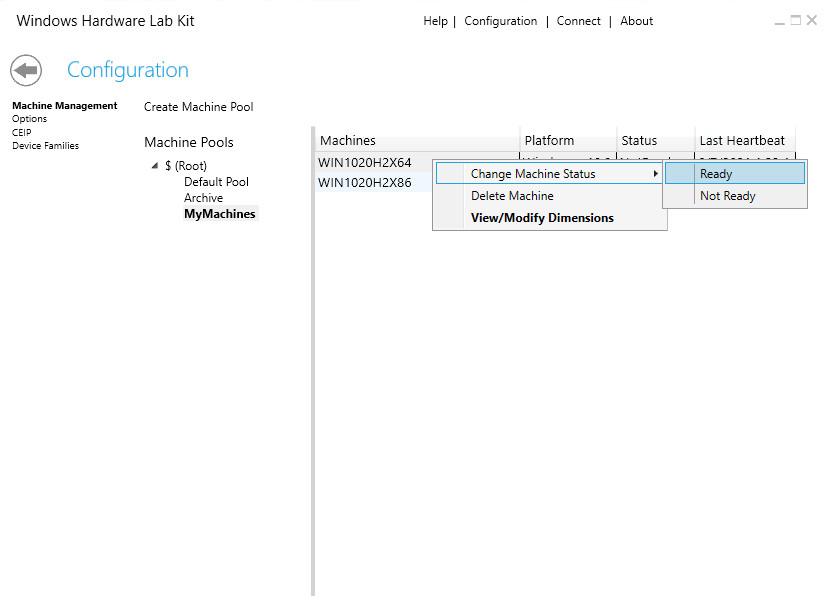Open Configuration in the top navigation
Image resolution: width=828 pixels, height=598 pixels.
501,21
